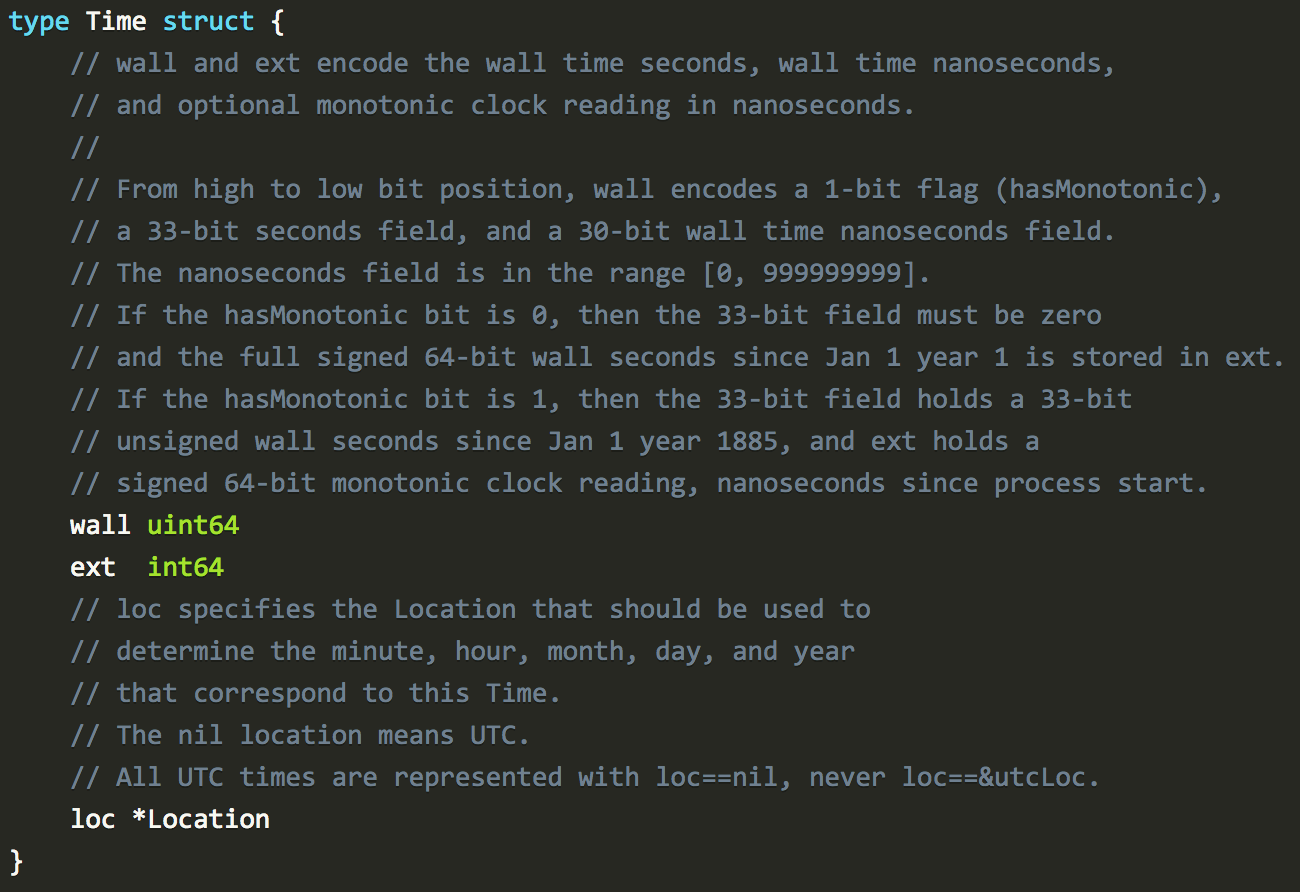Click 'nanoseconds.' ending the second comment line
The width and height of the screenshot is (1300, 892).
824,105
